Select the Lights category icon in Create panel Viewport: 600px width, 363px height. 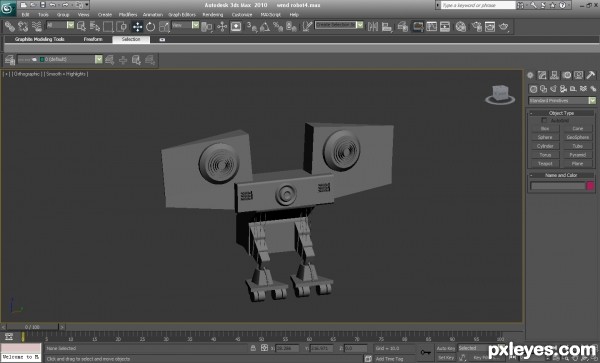553,89
